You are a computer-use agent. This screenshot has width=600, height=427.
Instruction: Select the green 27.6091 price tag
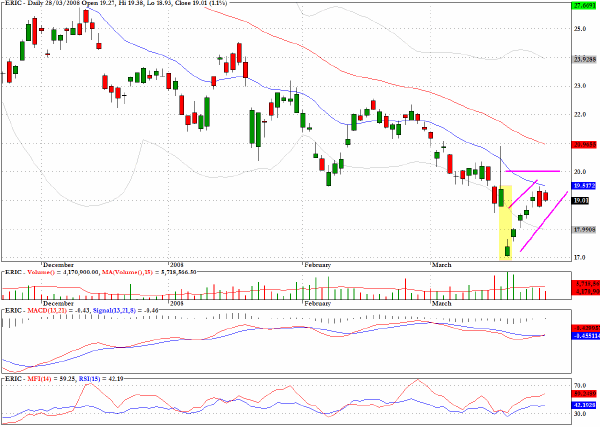pyautogui.click(x=585, y=5)
